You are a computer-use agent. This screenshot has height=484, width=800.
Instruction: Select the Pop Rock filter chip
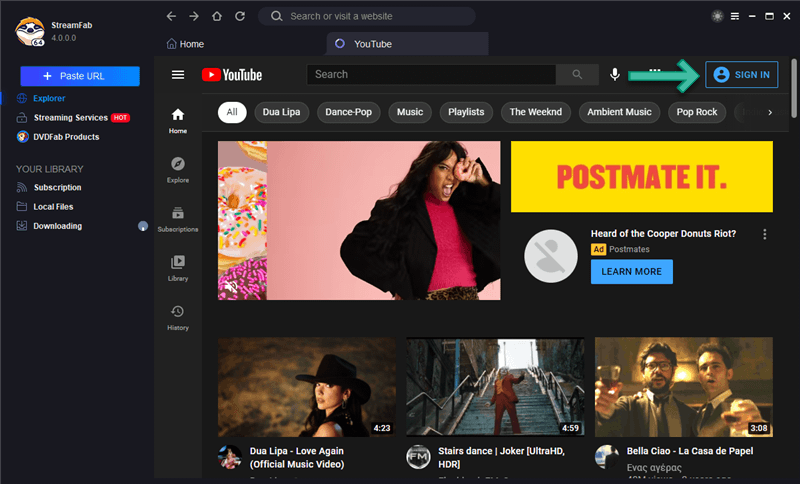point(697,112)
